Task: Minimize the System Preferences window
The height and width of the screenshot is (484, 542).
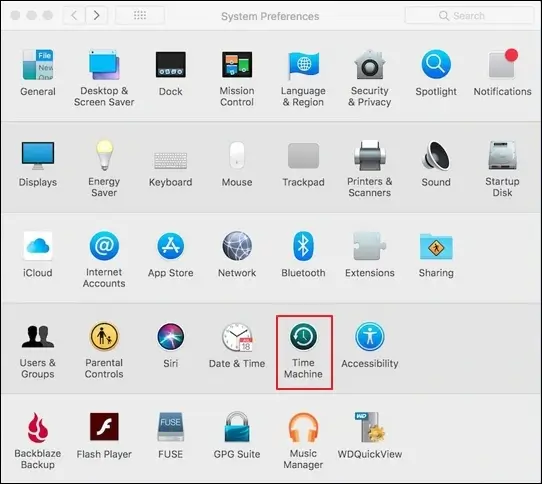Action: tap(31, 15)
